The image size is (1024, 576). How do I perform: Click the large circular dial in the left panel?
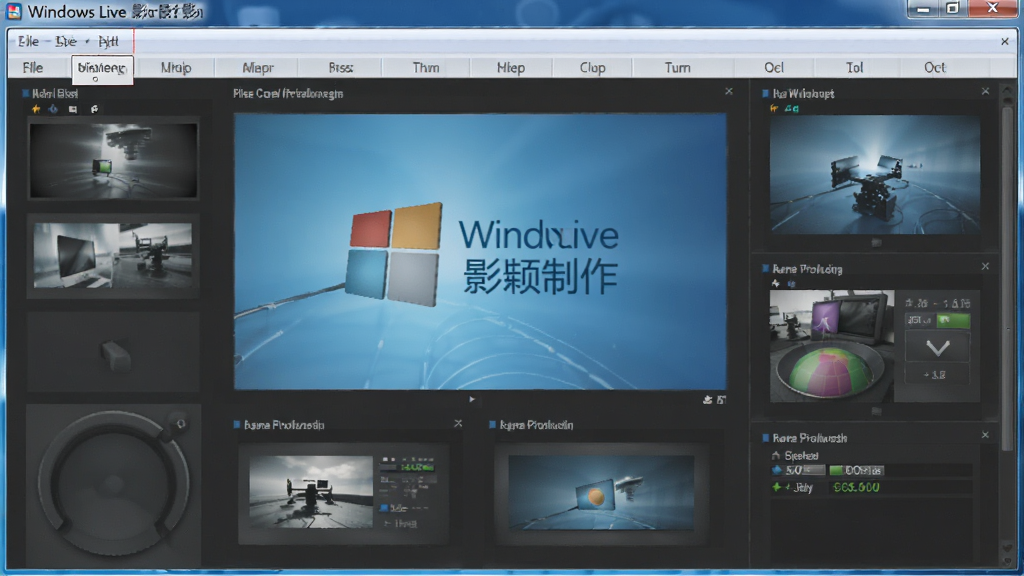pos(114,485)
